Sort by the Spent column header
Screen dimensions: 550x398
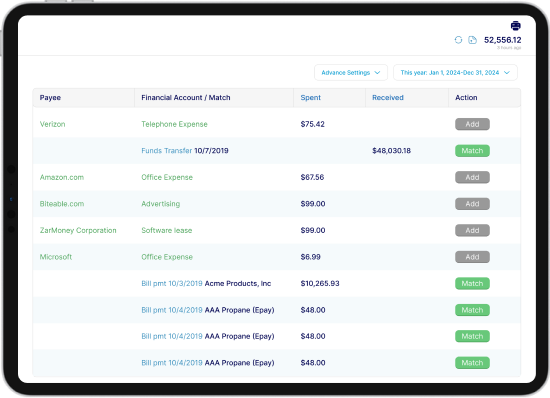tap(310, 97)
